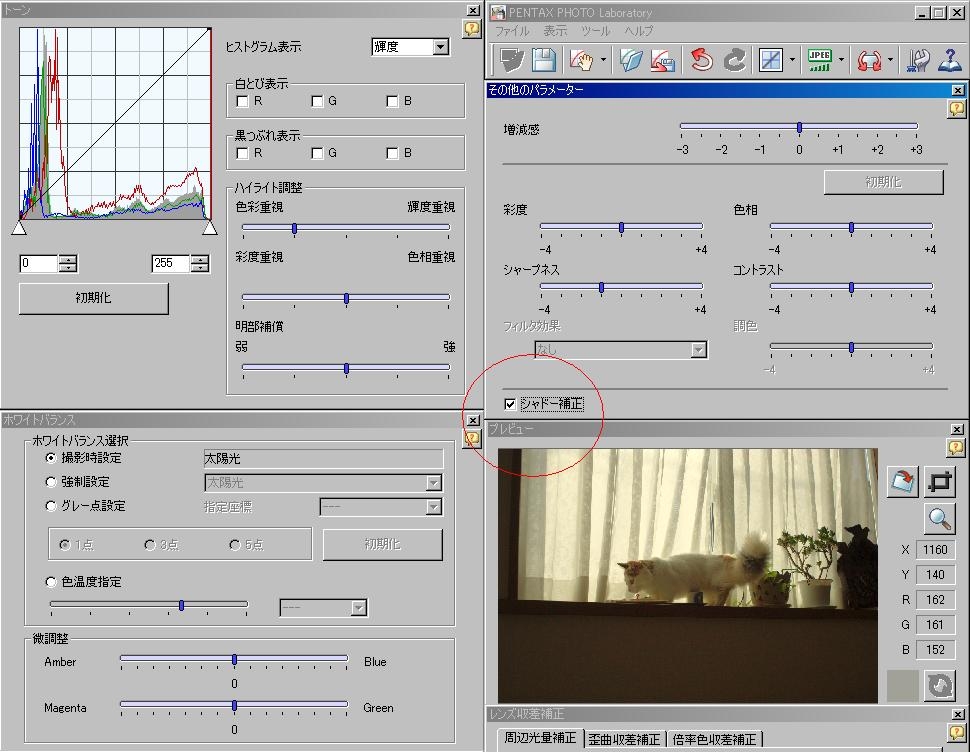Screen dimensions: 970x752
Task: Click the magnifier zoom tool icon
Action: [x=939, y=517]
